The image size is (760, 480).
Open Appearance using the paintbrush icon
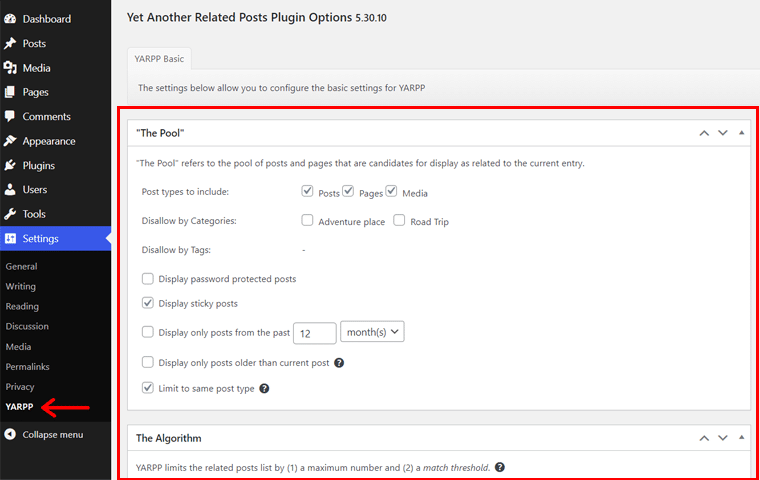coord(10,141)
